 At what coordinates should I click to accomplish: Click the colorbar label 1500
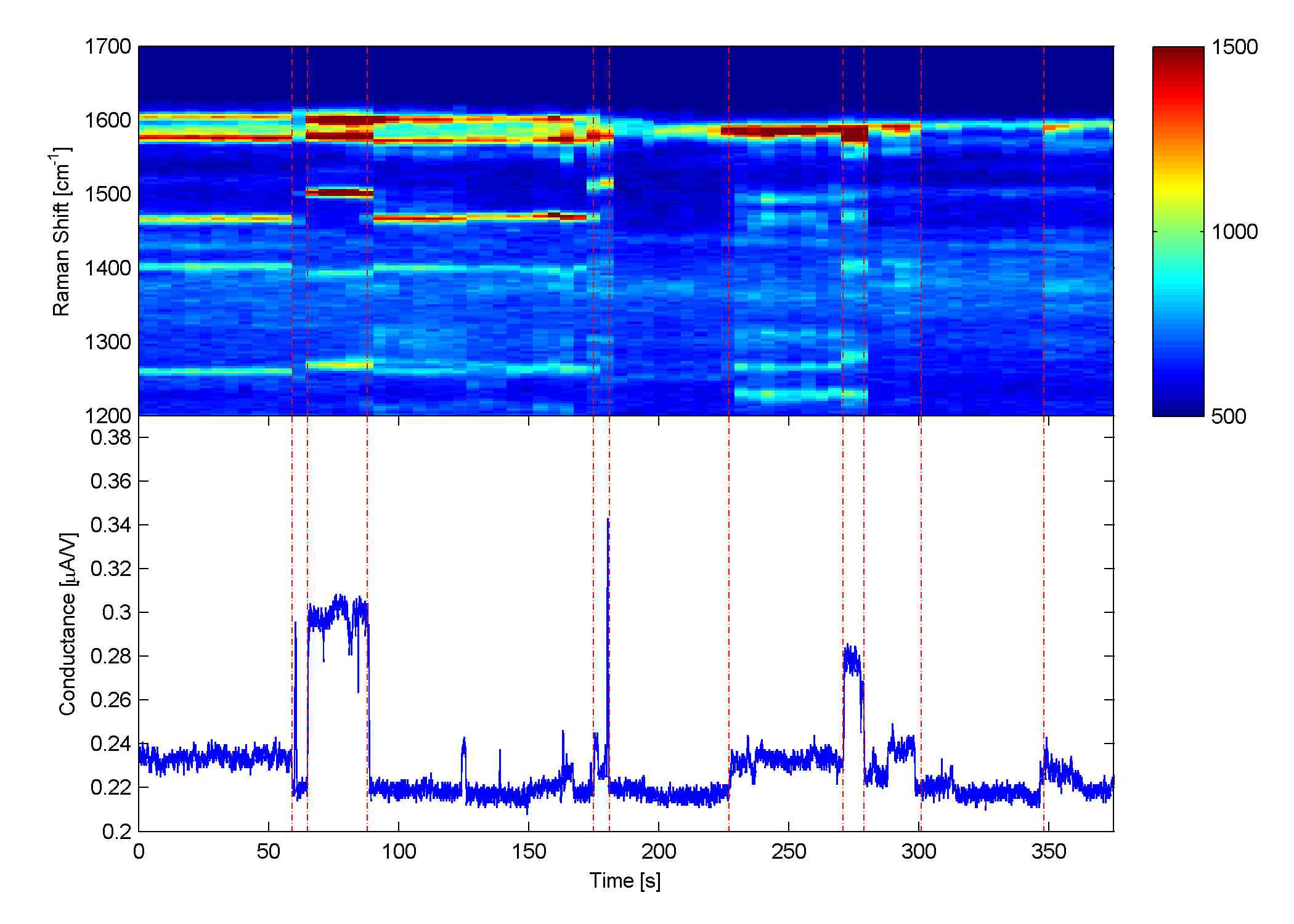[1234, 47]
